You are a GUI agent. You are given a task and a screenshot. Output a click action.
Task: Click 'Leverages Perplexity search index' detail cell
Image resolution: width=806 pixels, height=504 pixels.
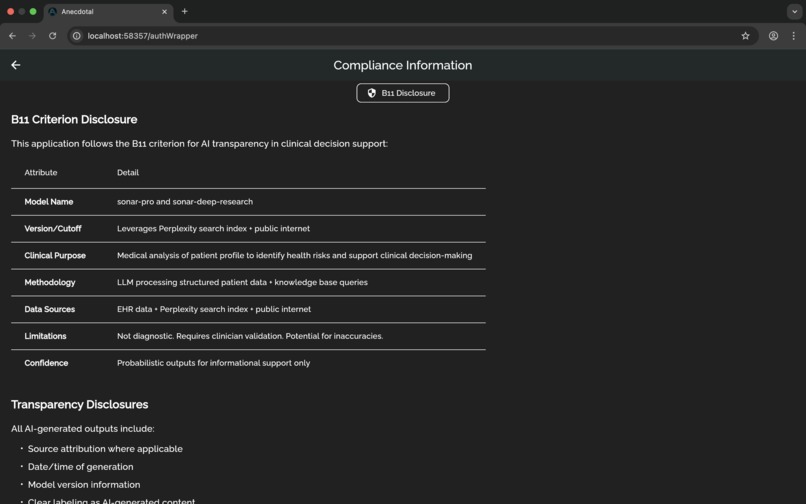(x=213, y=229)
